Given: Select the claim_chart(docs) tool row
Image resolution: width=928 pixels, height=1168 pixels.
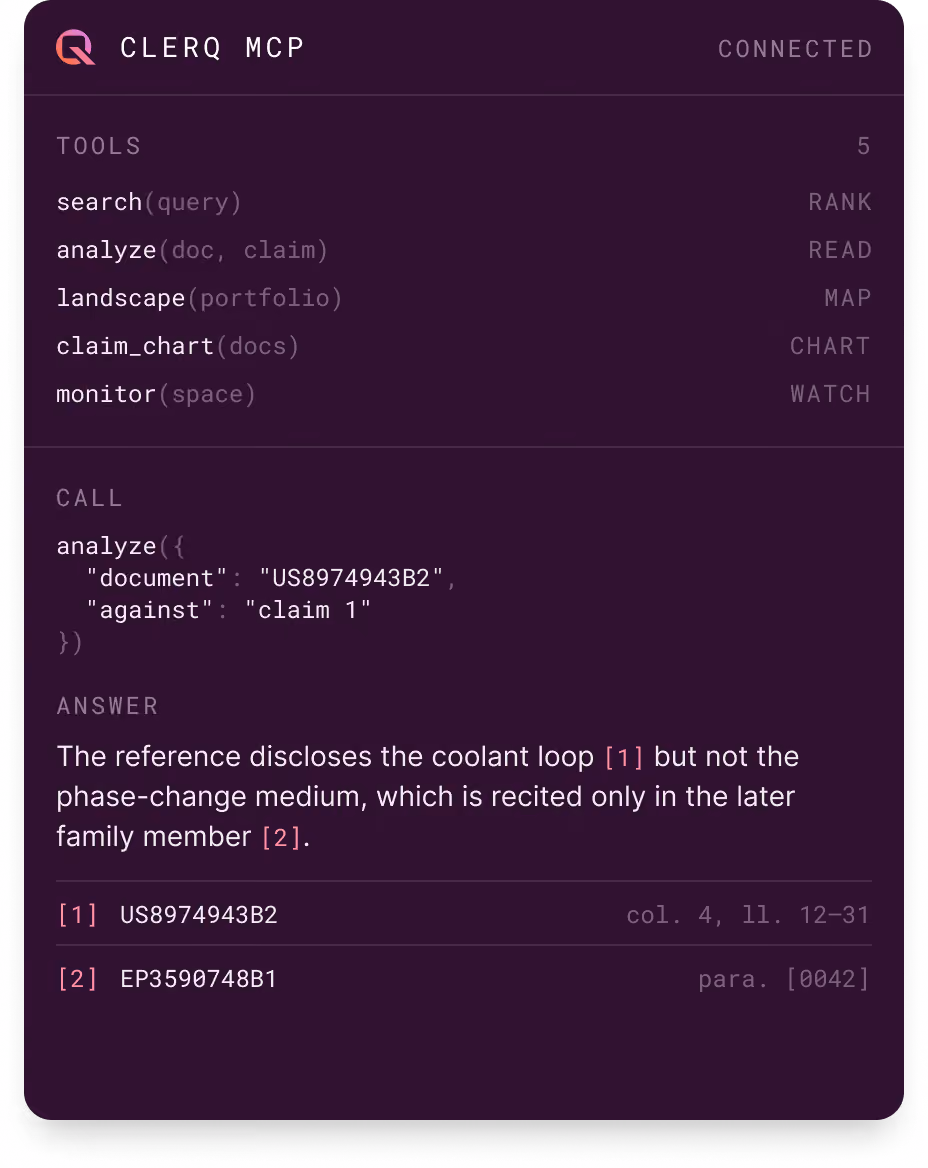Looking at the screenshot, I should (x=464, y=346).
